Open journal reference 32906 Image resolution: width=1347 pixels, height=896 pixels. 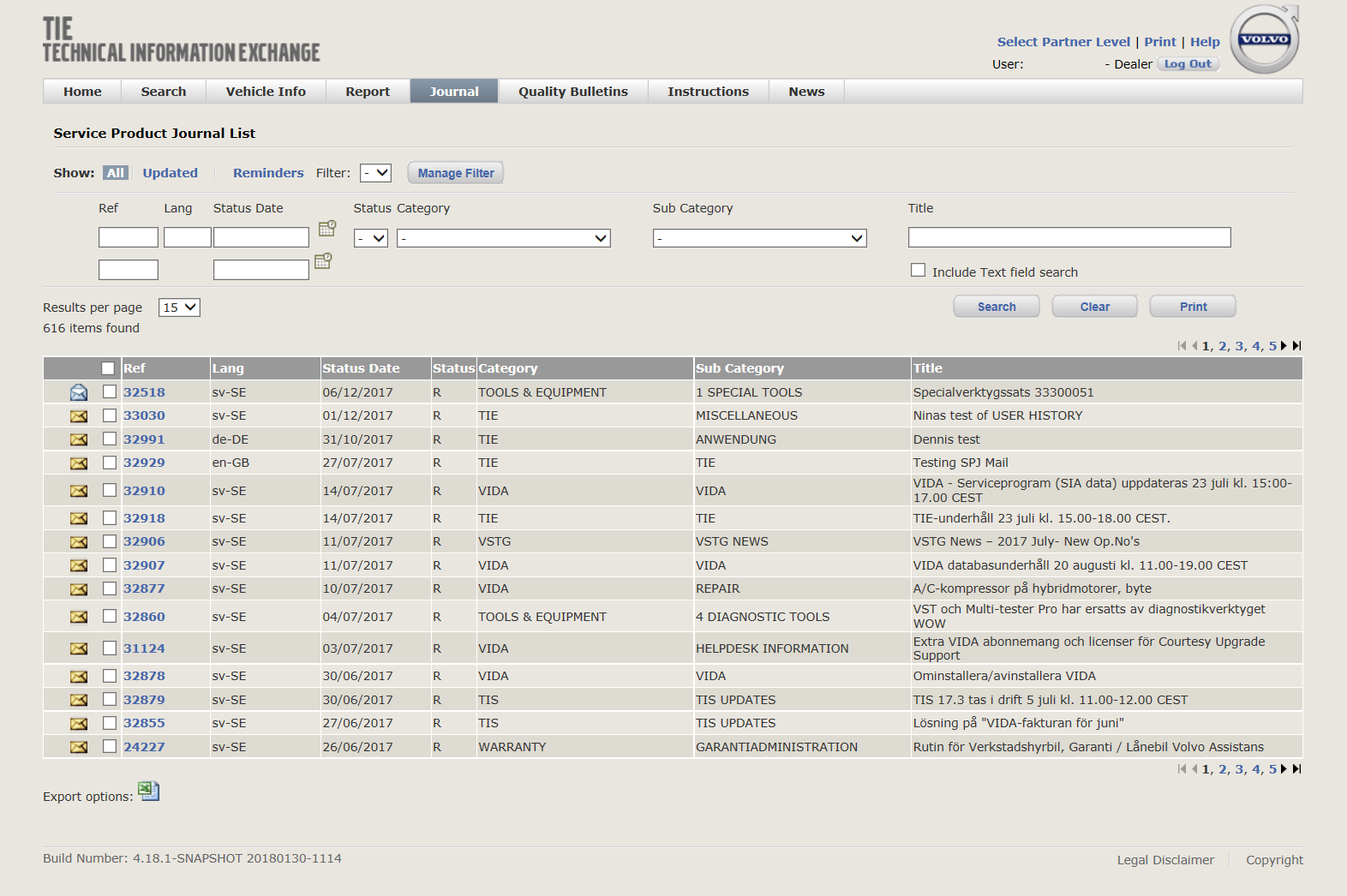pyautogui.click(x=144, y=542)
